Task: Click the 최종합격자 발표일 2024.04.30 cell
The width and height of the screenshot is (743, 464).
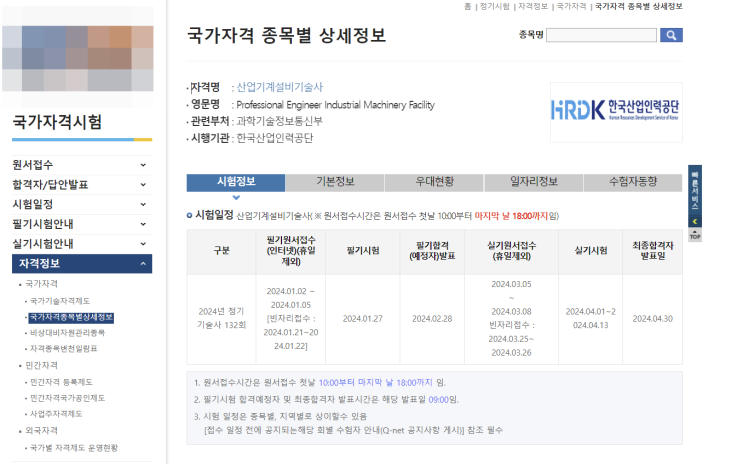Action: (652, 318)
